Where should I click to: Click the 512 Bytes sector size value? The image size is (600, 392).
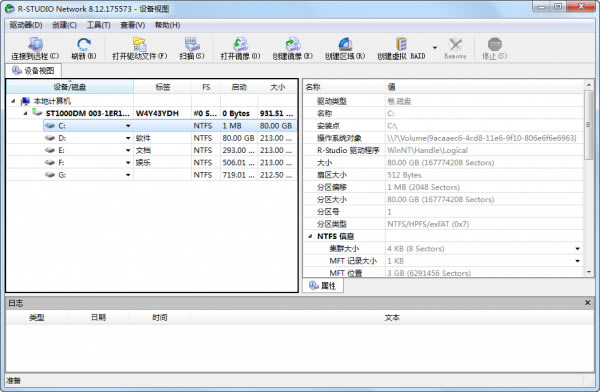click(x=404, y=175)
